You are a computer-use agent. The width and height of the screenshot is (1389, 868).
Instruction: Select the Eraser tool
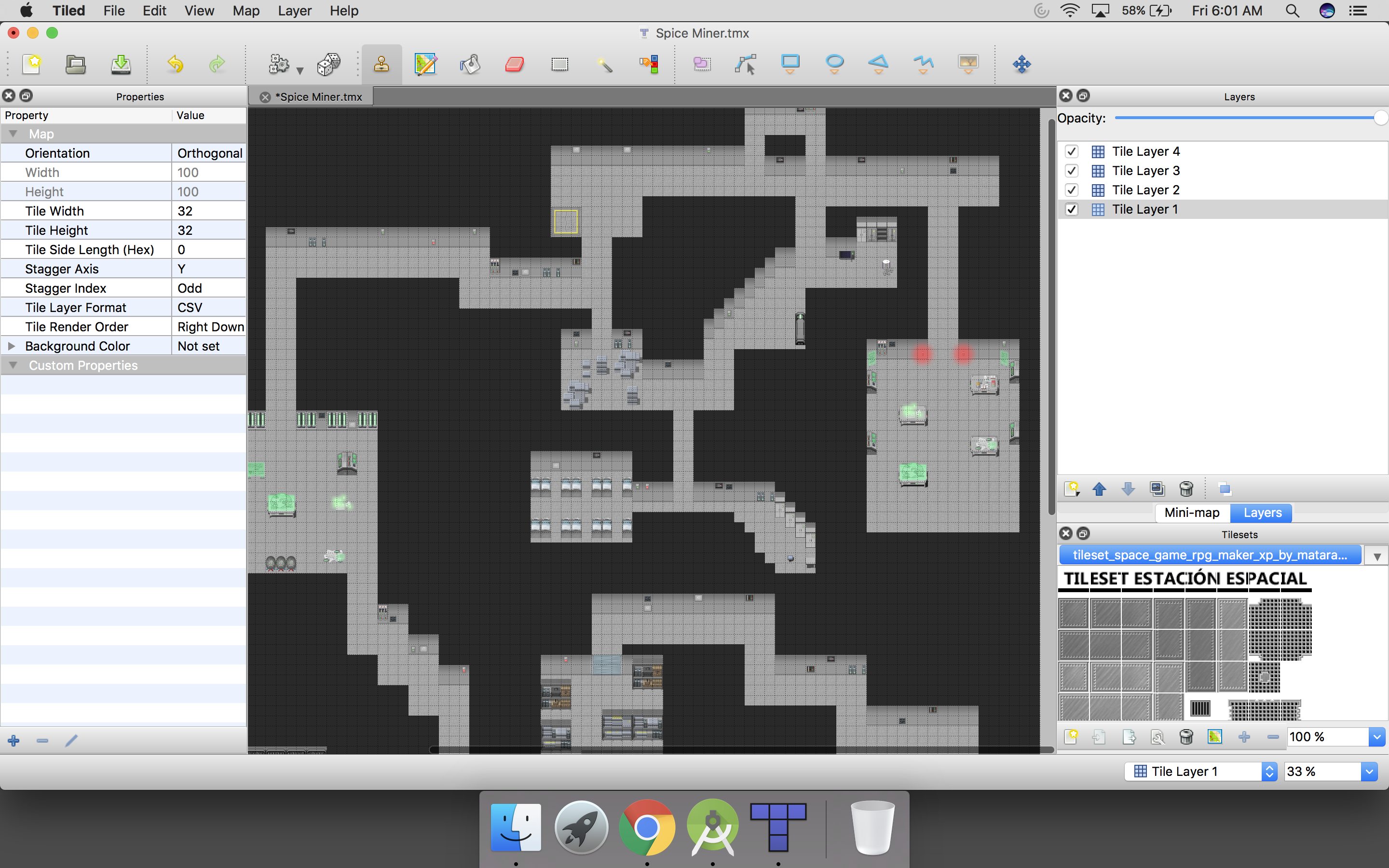click(x=515, y=64)
